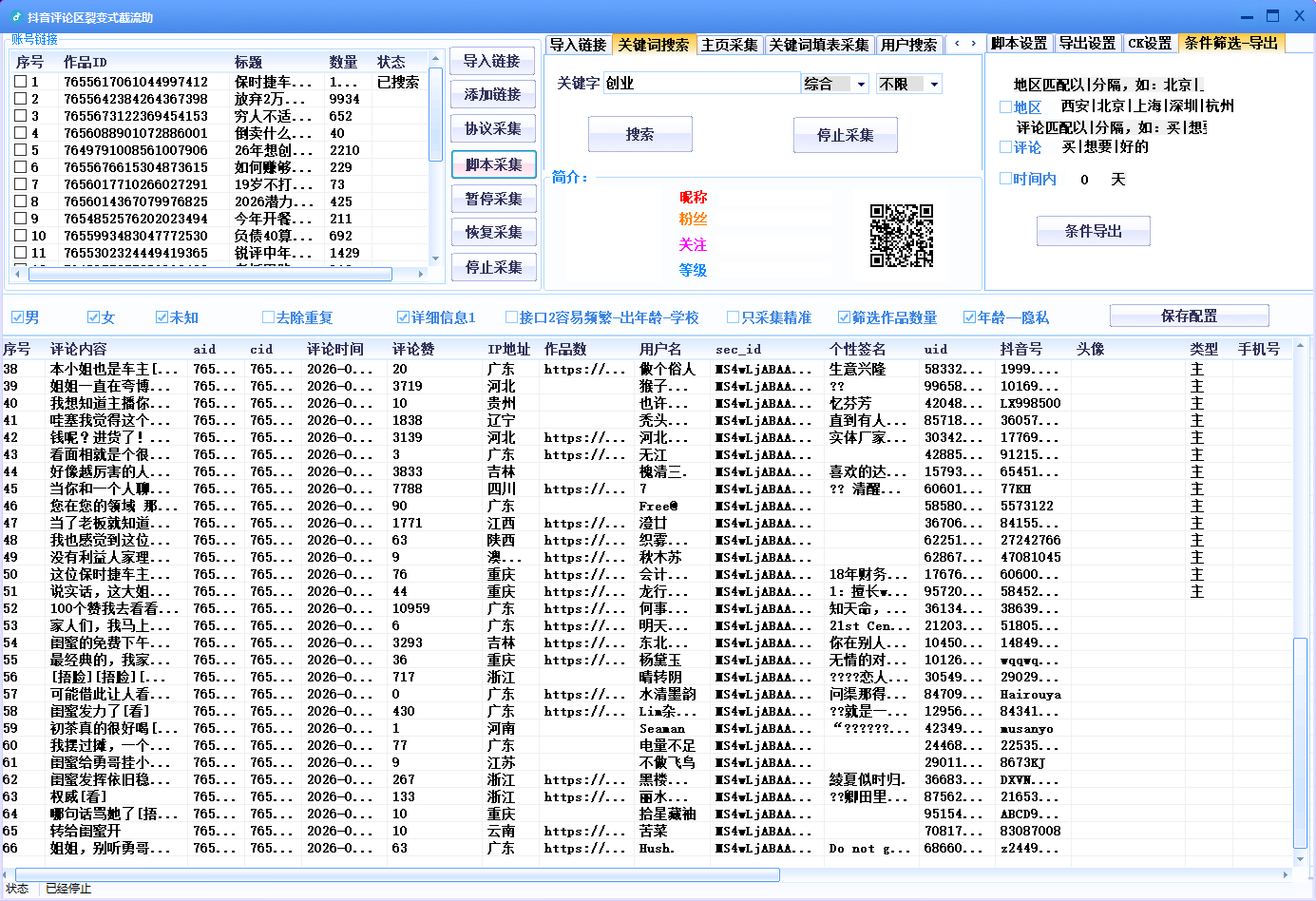Screen dimensions: 1316x901
Task: Click the 添加链接 button
Action: [492, 95]
